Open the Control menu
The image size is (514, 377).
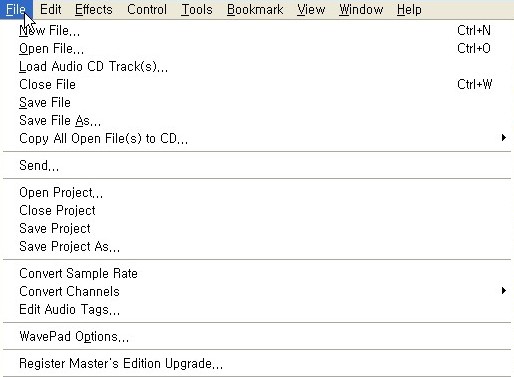click(147, 9)
